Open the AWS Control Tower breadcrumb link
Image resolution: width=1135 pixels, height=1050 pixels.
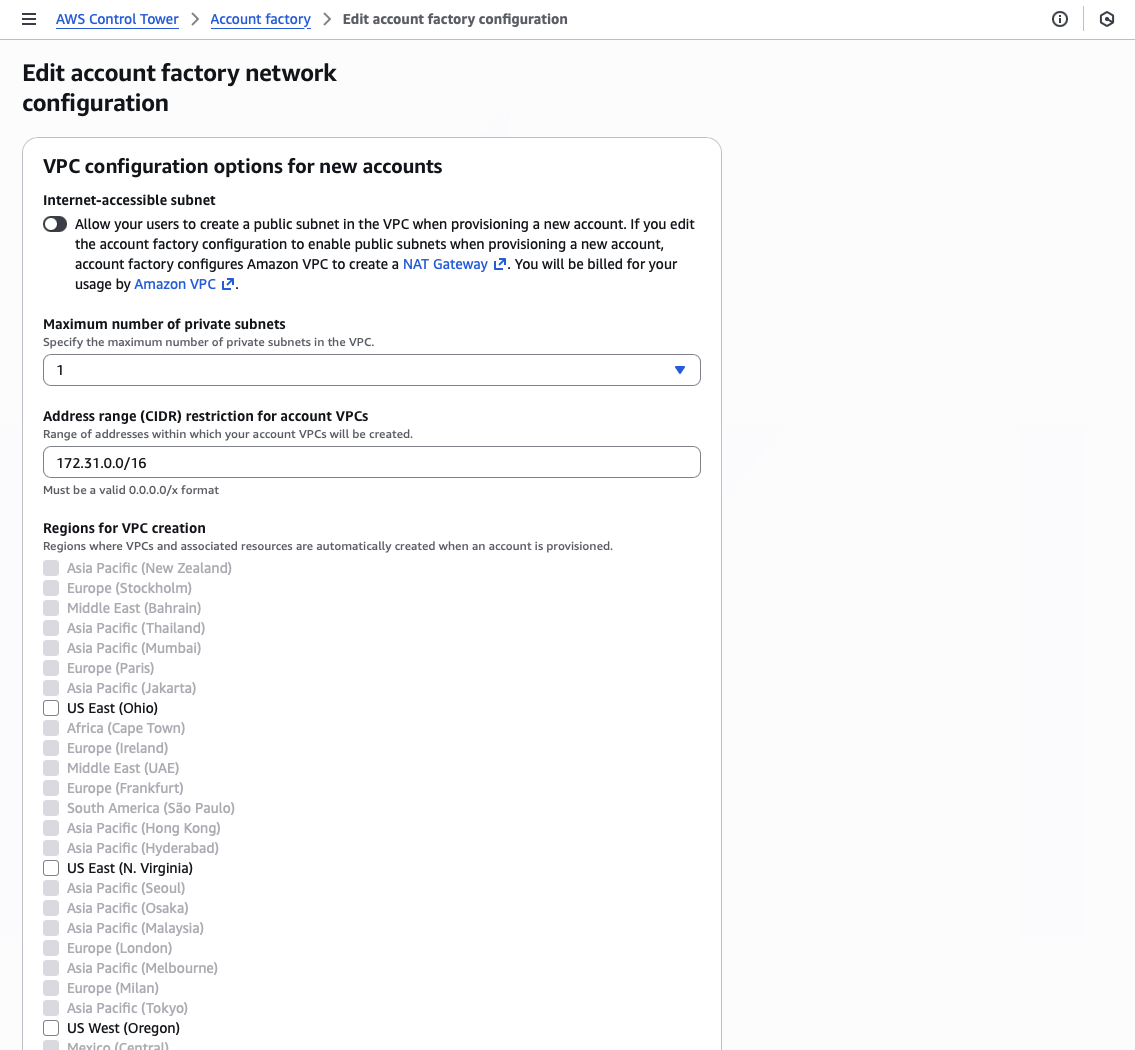click(x=117, y=19)
